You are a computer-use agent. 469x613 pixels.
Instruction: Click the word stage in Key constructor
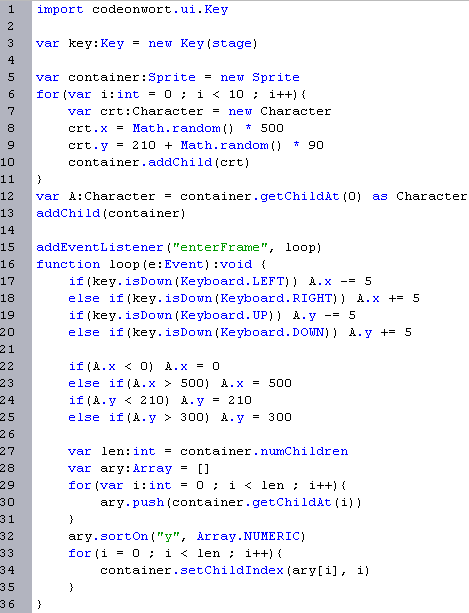(232, 43)
